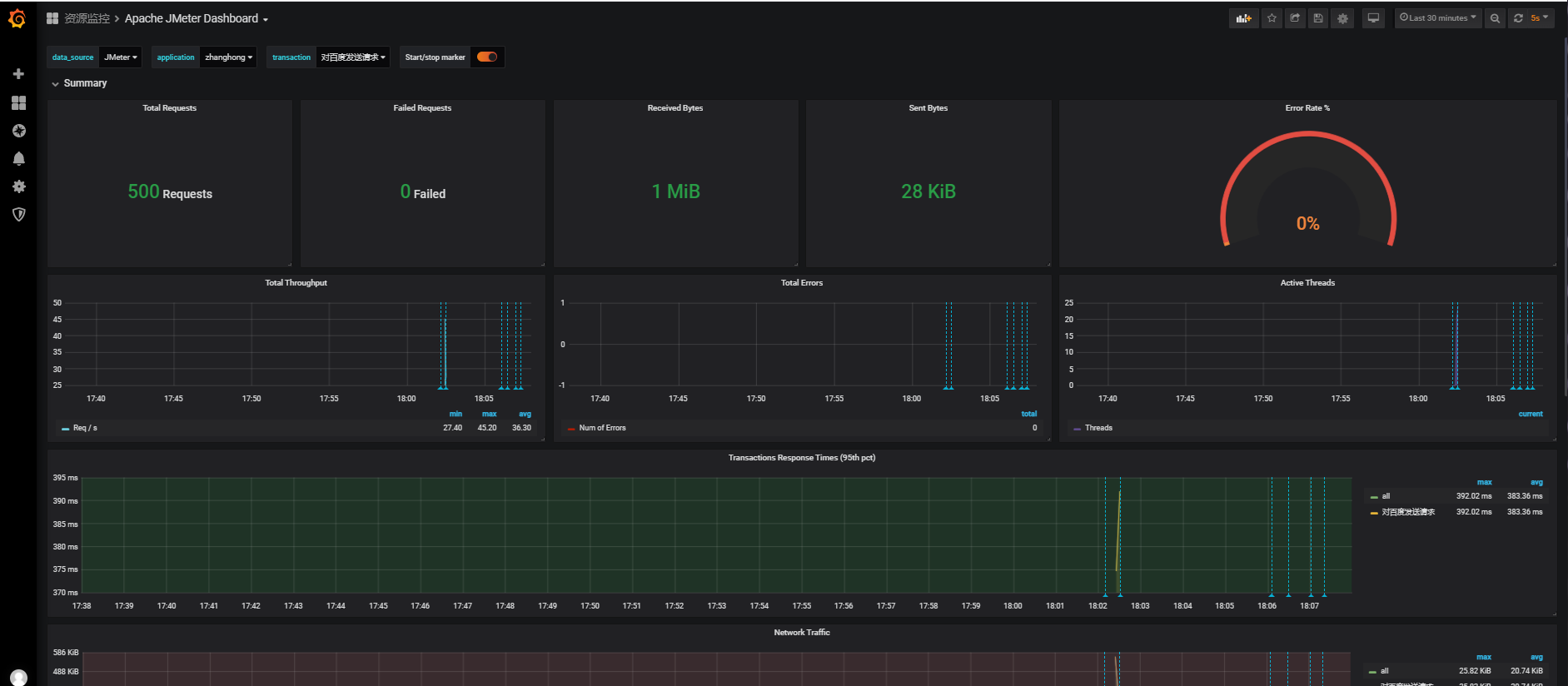Open the Apache JMeter Dashboard title dropdown
The image size is (1568, 686).
click(197, 18)
